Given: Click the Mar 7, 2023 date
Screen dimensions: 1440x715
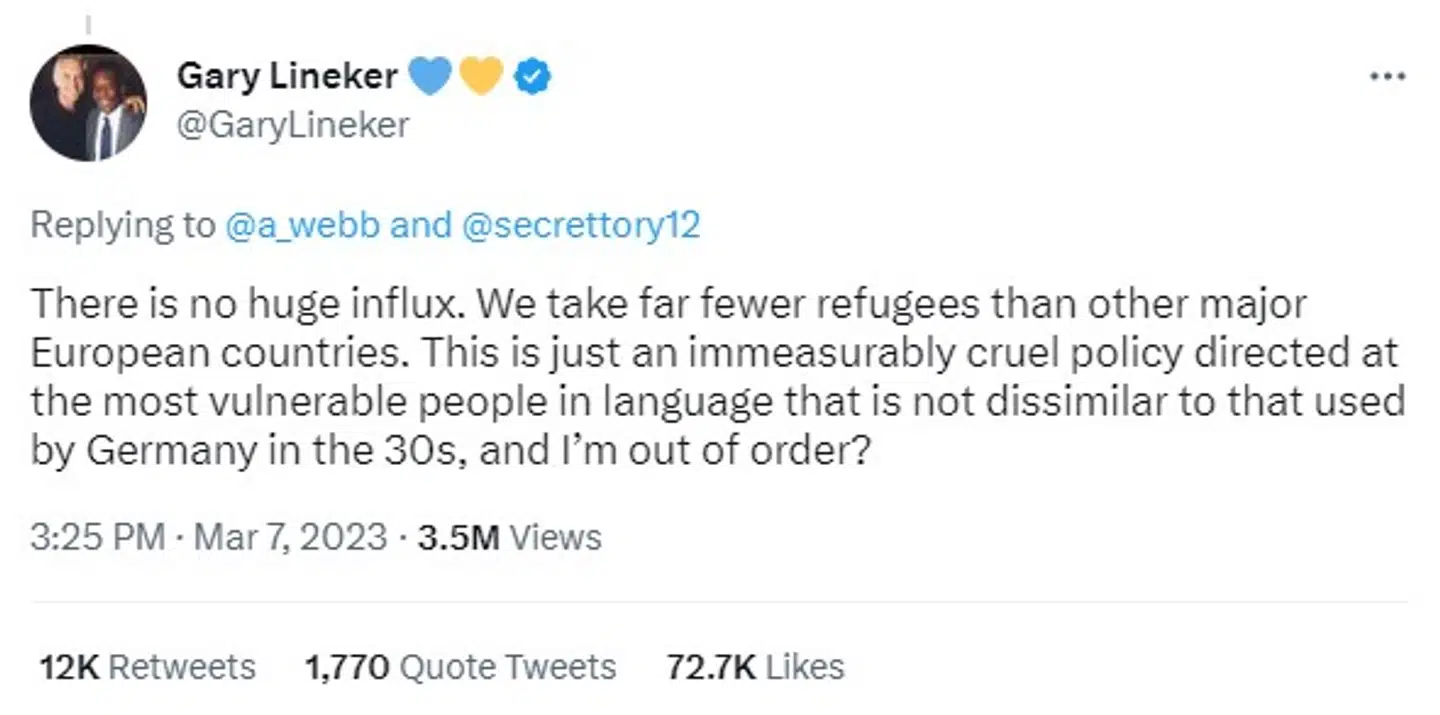Looking at the screenshot, I should point(290,537).
